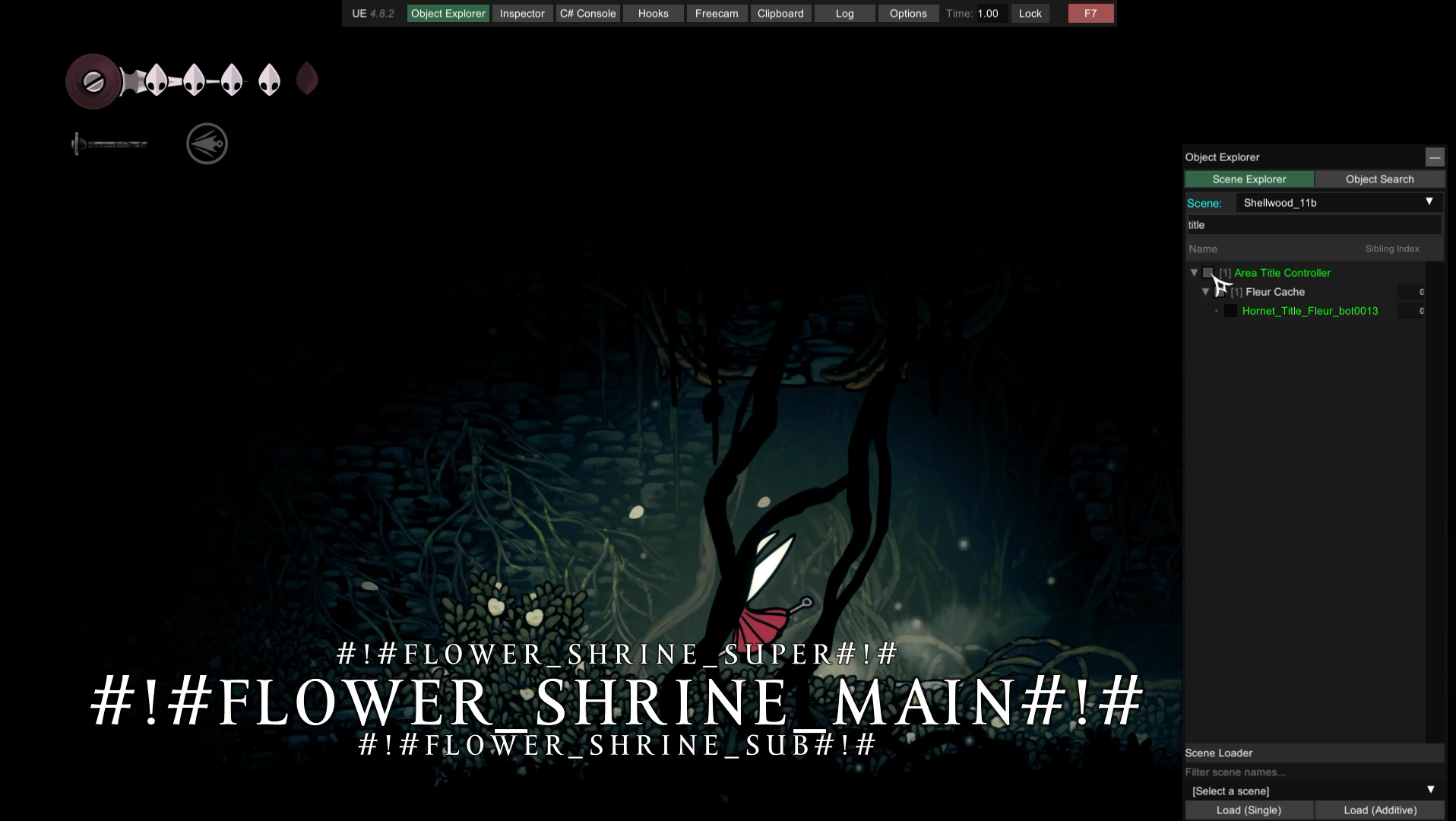Toggle Hornet_Title_Fleur_bot0013 active checkbox
Image resolution: width=1456 pixels, height=821 pixels.
[1230, 311]
